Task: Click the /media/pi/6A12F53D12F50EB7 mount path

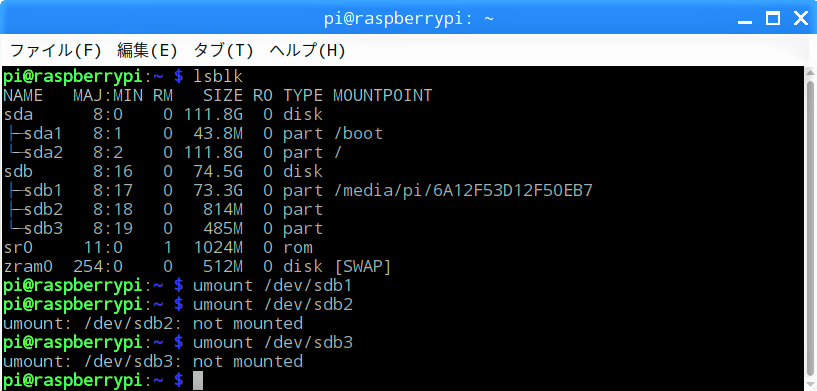Action: coord(463,191)
